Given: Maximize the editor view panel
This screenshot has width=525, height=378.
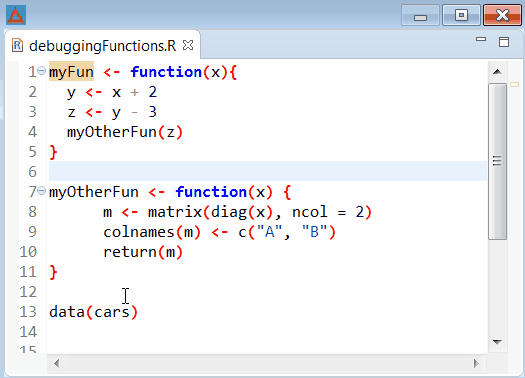Looking at the screenshot, I should tap(504, 42).
